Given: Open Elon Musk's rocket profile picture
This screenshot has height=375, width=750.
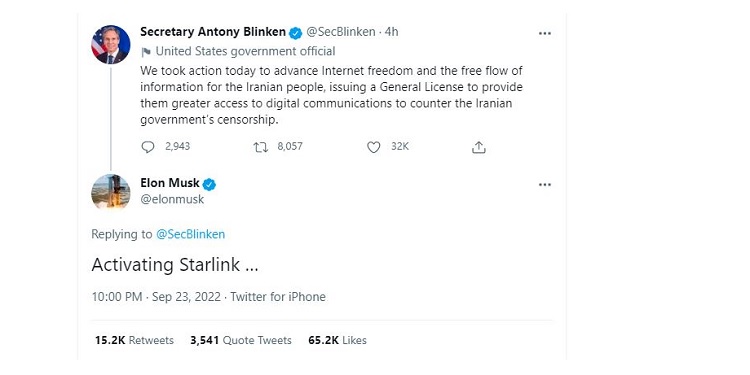Looking at the screenshot, I should point(110,192).
